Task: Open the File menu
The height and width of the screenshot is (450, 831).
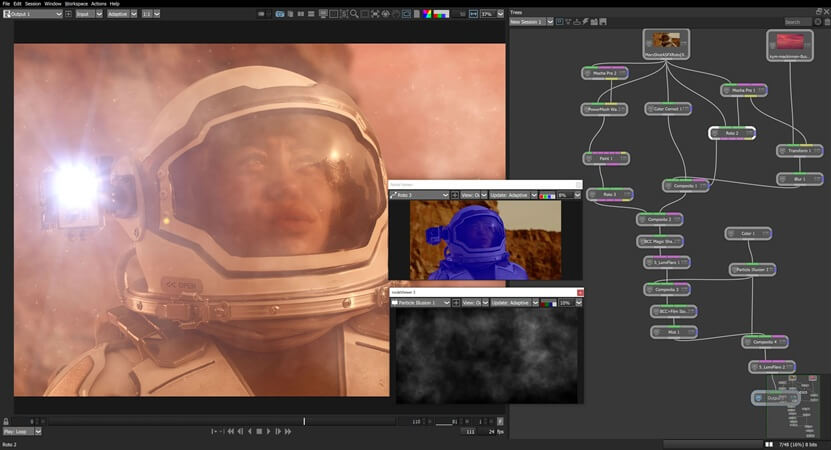Action: pos(6,3)
